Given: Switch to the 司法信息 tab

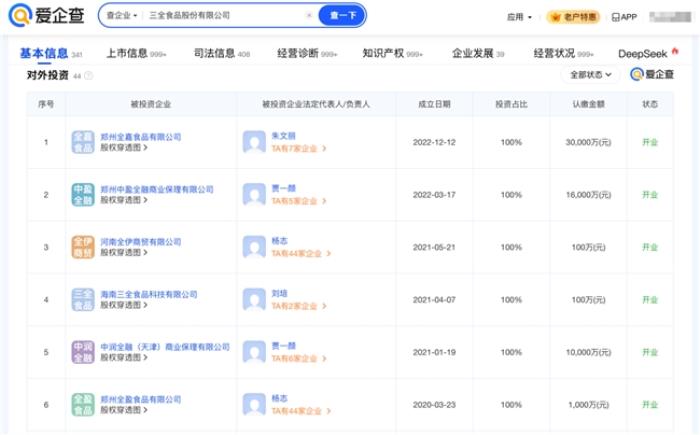Looking at the screenshot, I should point(221,54).
